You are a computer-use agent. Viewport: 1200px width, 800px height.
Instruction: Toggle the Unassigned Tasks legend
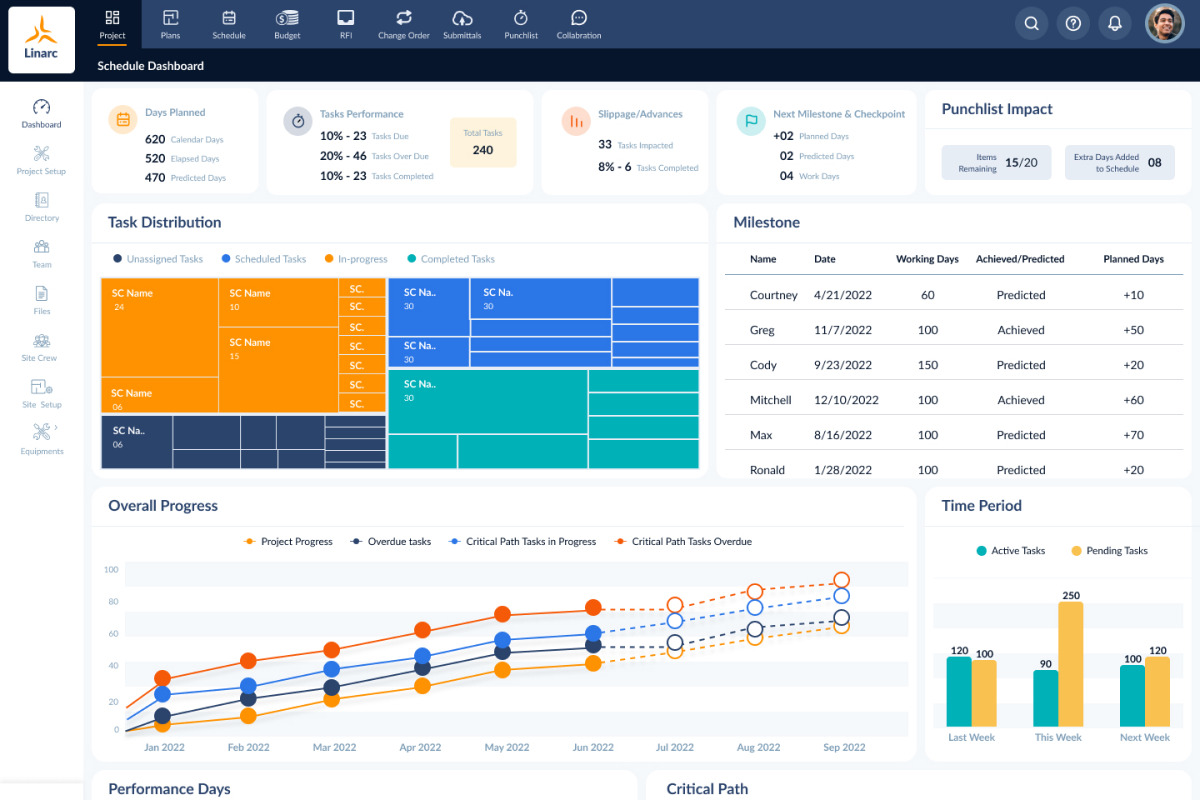click(x=157, y=258)
